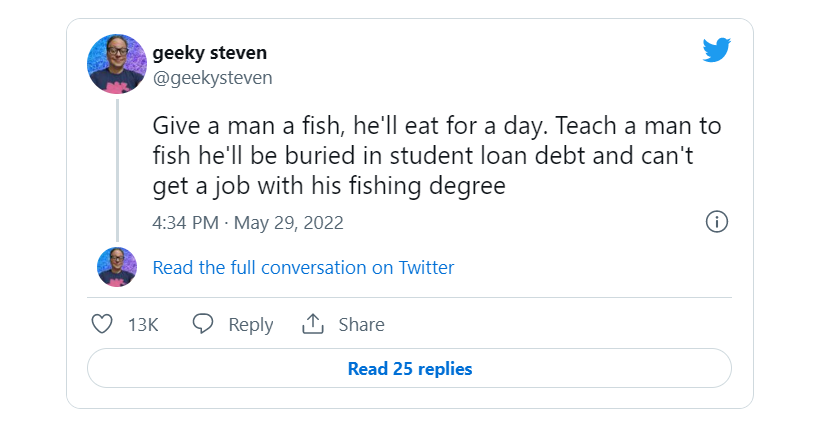Open "Read the full conversation on Twitter"

pyautogui.click(x=303, y=267)
